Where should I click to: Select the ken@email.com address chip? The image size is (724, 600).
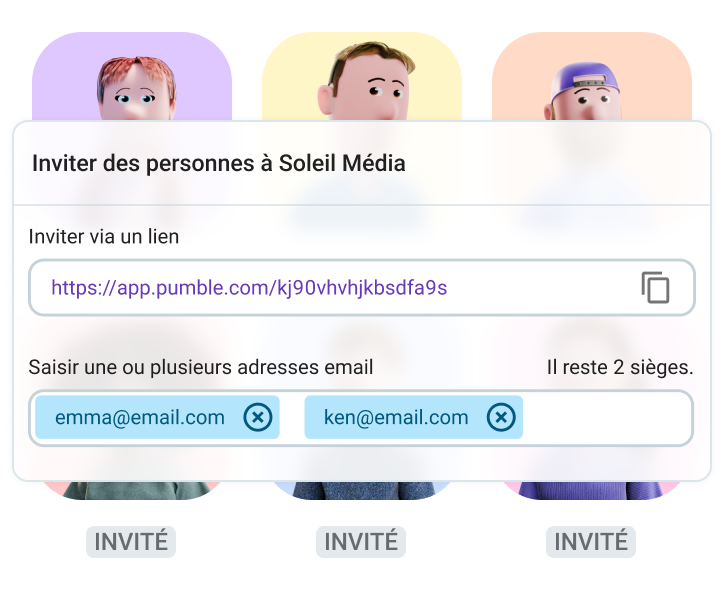pos(396,417)
